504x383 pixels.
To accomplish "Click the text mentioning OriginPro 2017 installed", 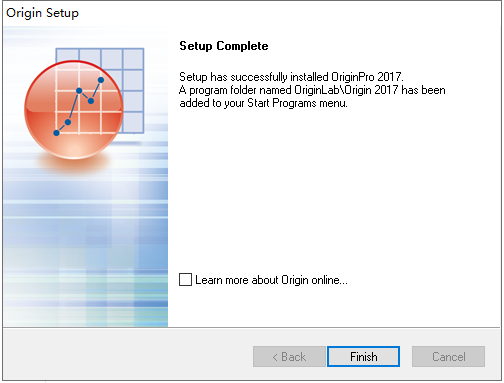I will [291, 77].
